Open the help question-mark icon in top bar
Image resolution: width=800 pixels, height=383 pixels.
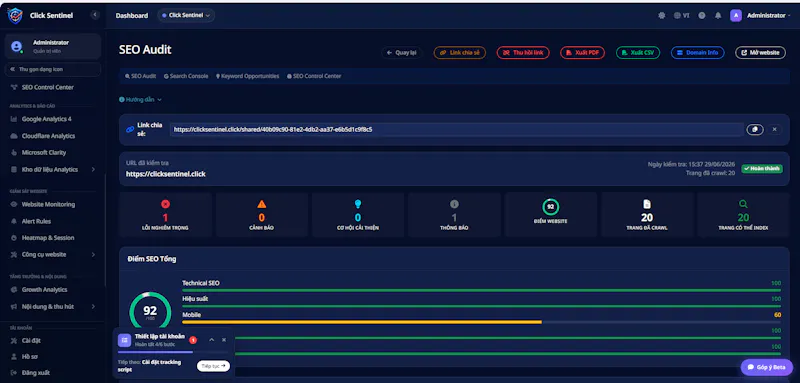(x=702, y=16)
